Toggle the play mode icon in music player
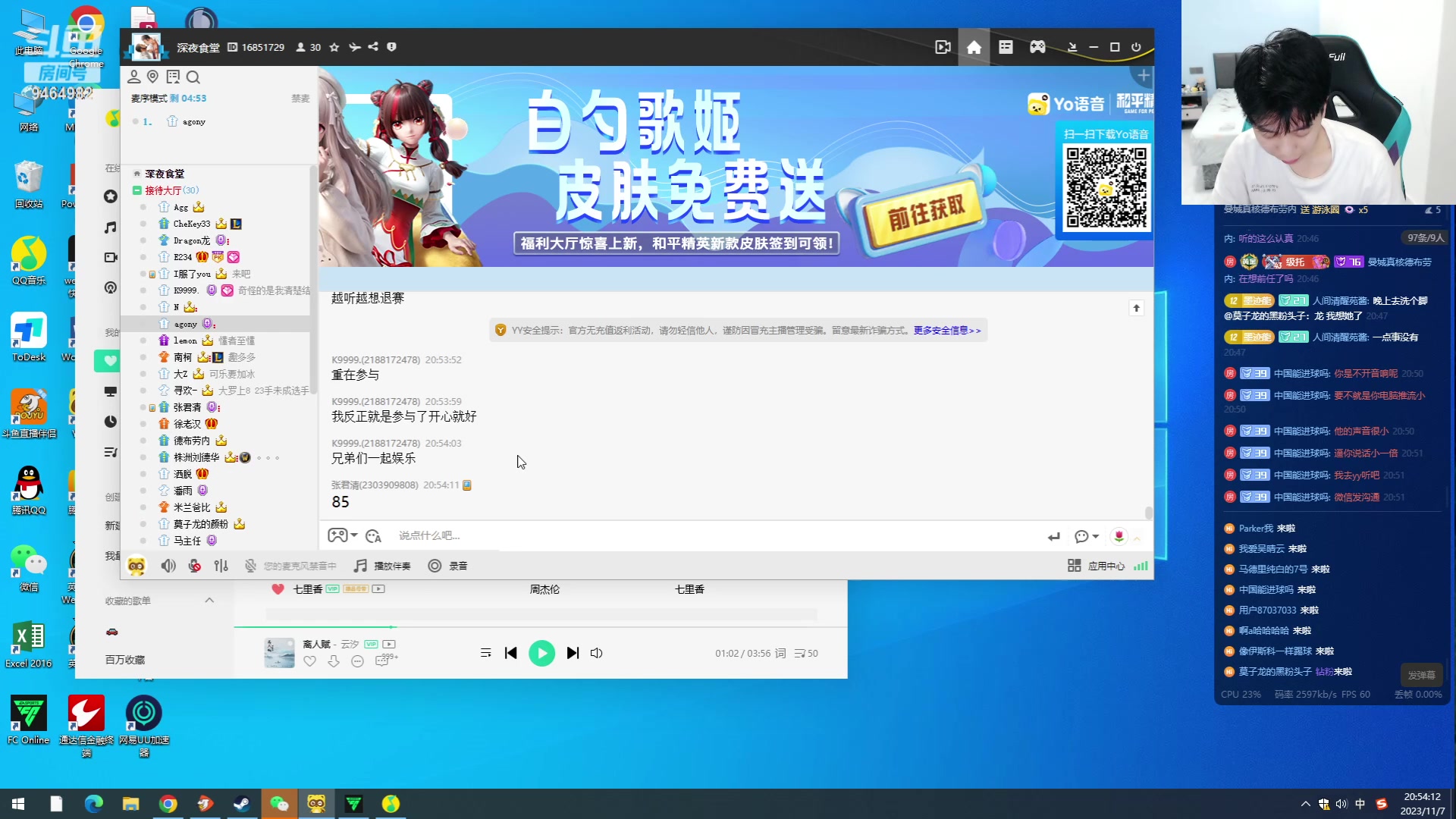 (x=486, y=653)
